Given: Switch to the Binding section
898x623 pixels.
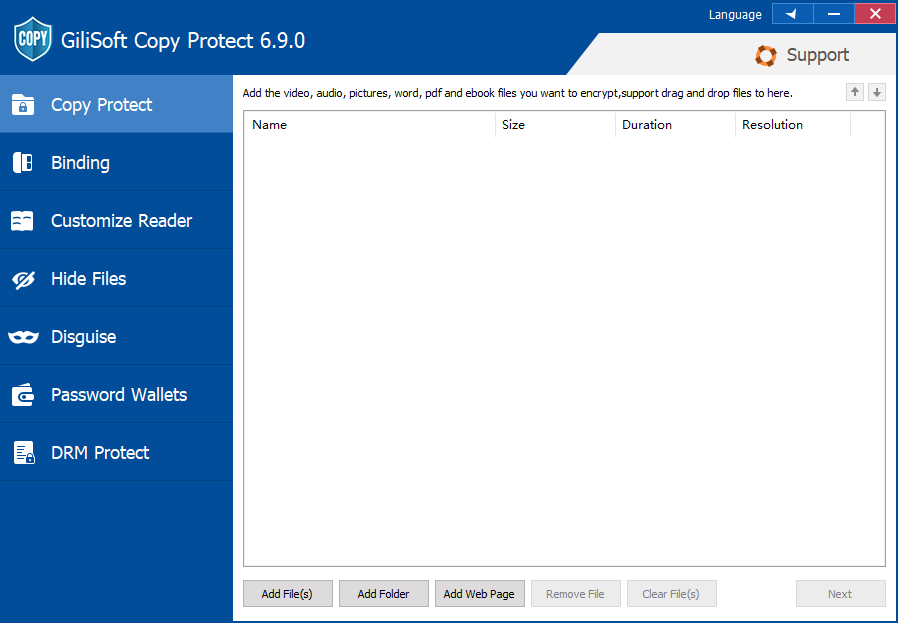Looking at the screenshot, I should coord(116,163).
